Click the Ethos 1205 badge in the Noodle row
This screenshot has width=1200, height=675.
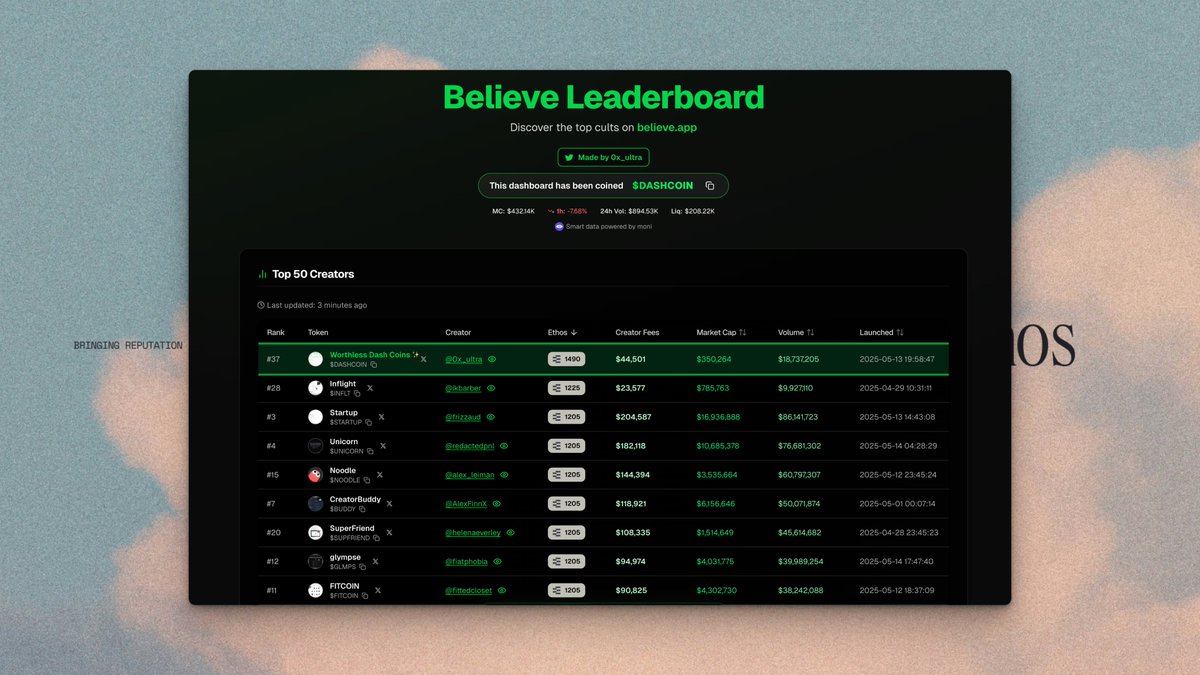pos(566,475)
